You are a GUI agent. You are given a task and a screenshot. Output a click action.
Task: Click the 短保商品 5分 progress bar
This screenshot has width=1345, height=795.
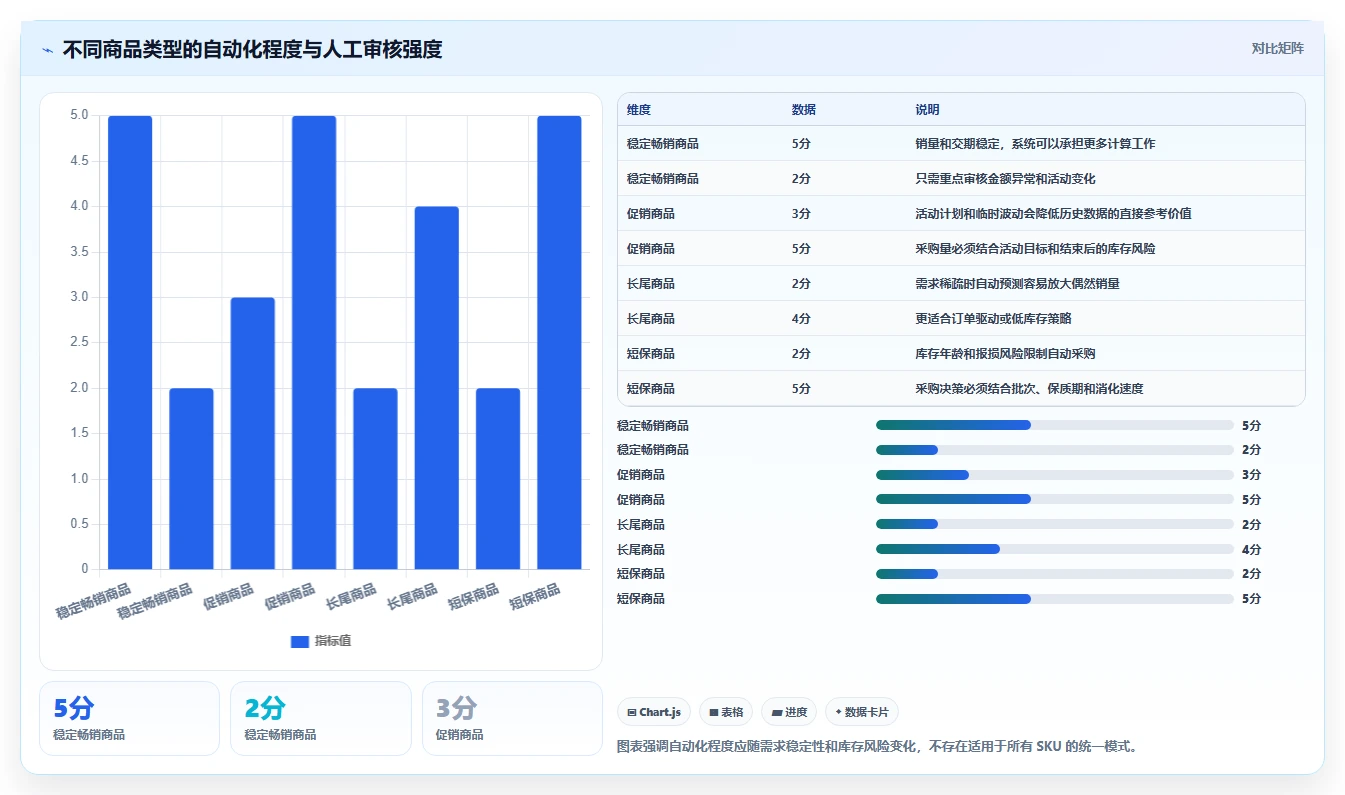click(x=1055, y=599)
